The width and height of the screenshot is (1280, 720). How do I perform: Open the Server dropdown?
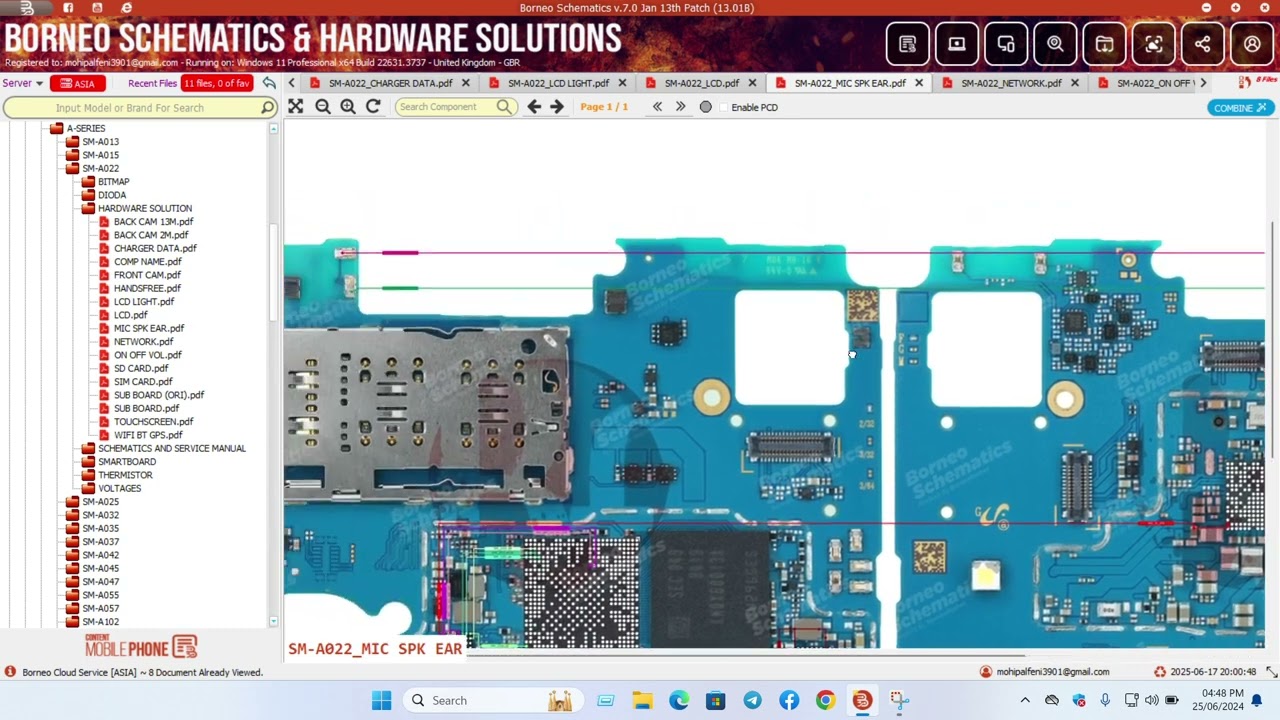(x=22, y=83)
